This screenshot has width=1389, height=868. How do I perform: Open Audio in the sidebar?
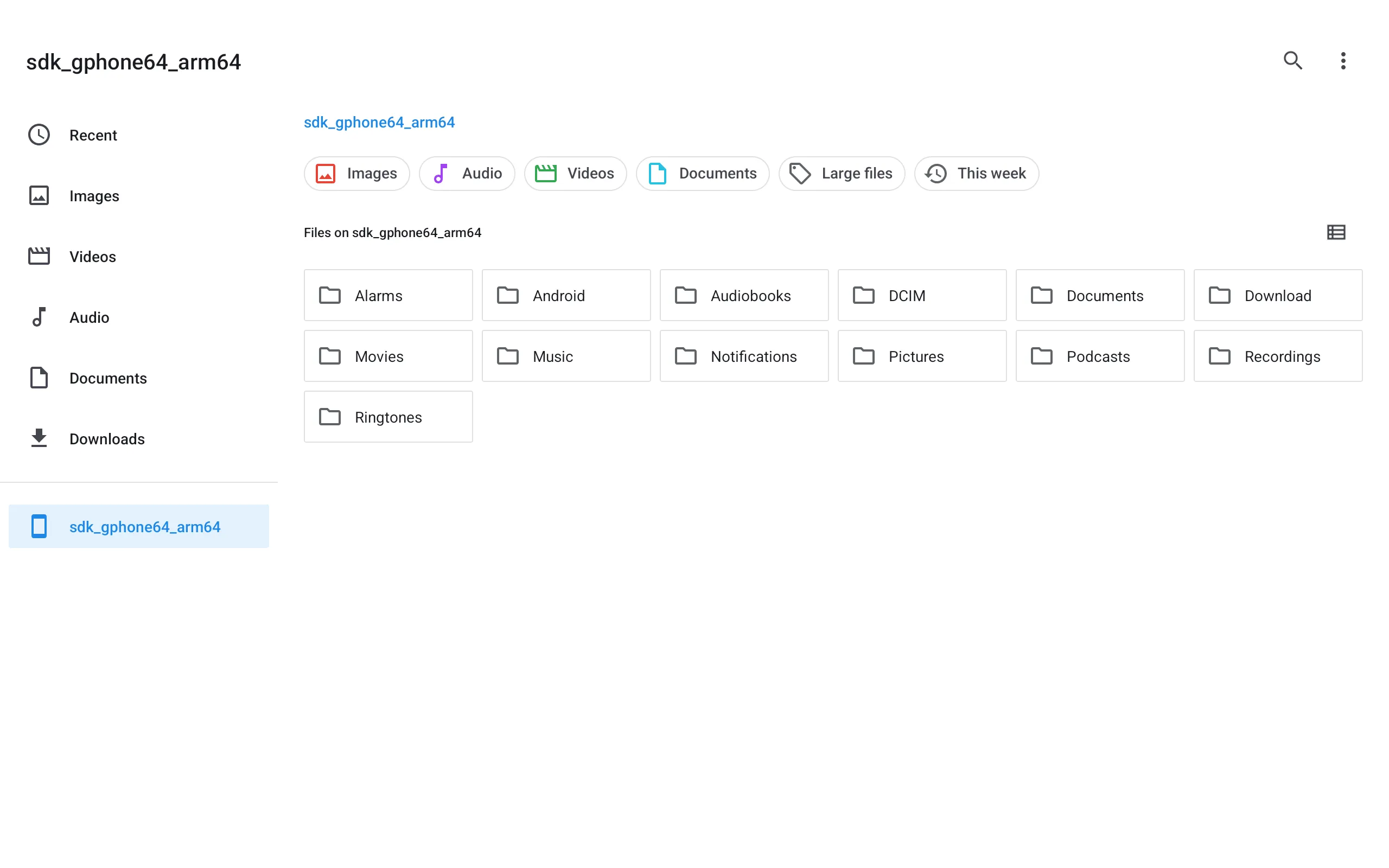(x=139, y=317)
